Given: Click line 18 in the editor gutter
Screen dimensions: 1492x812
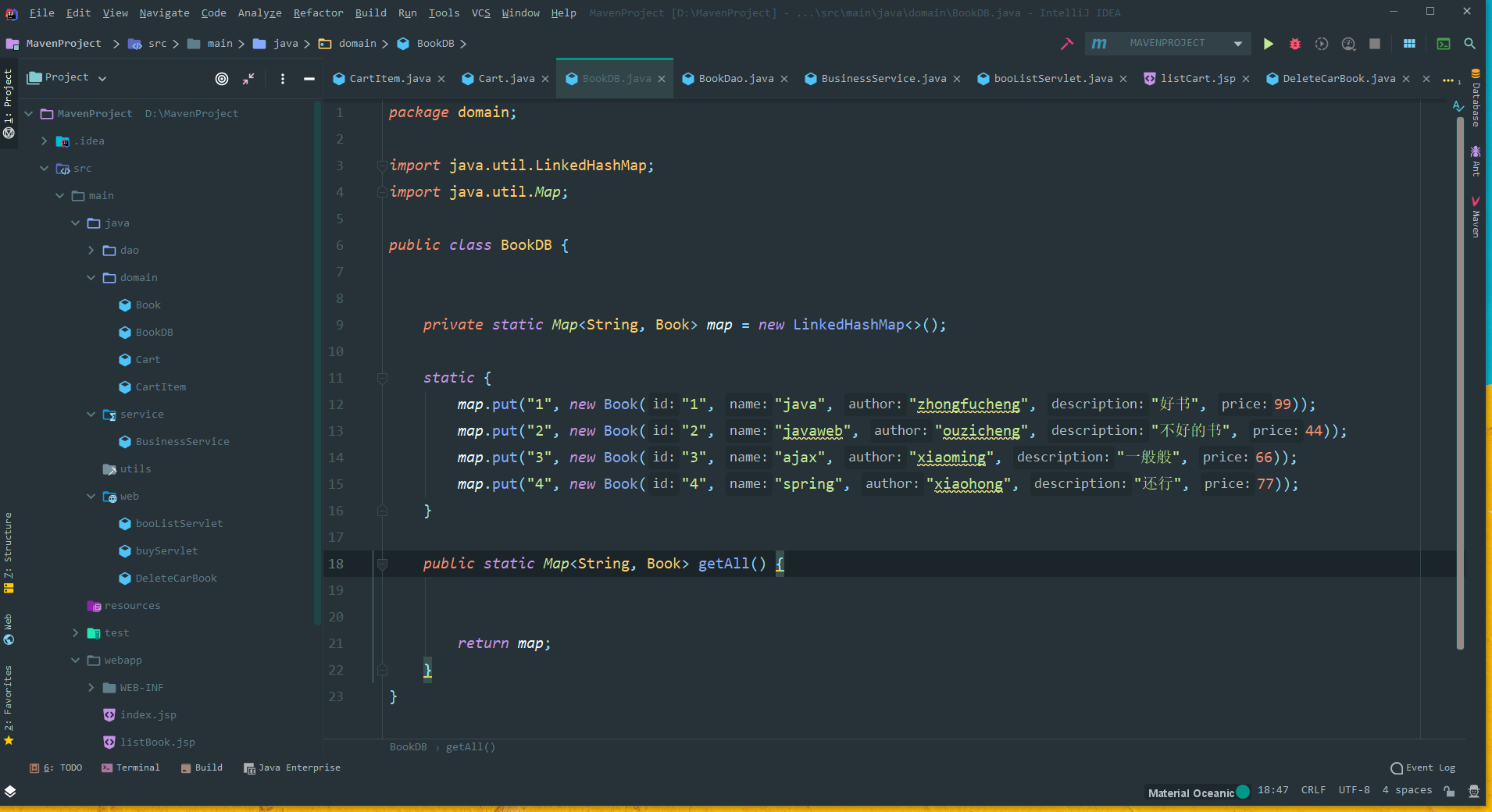Looking at the screenshot, I should pyautogui.click(x=337, y=564).
